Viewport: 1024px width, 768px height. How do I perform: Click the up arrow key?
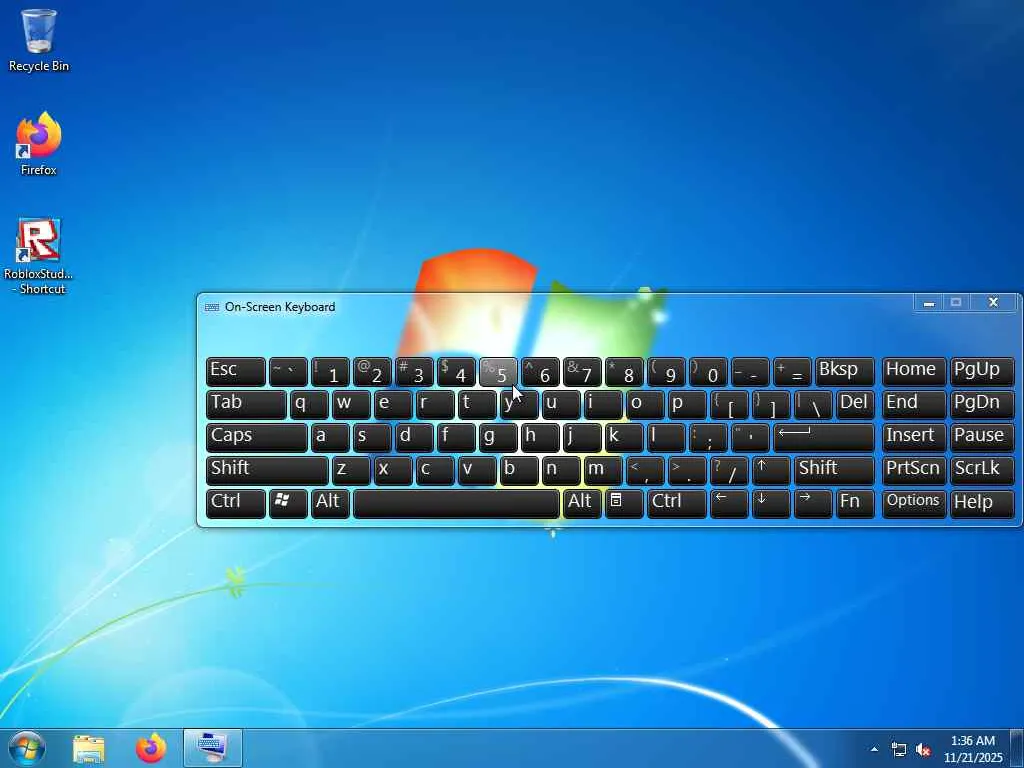pyautogui.click(x=771, y=470)
